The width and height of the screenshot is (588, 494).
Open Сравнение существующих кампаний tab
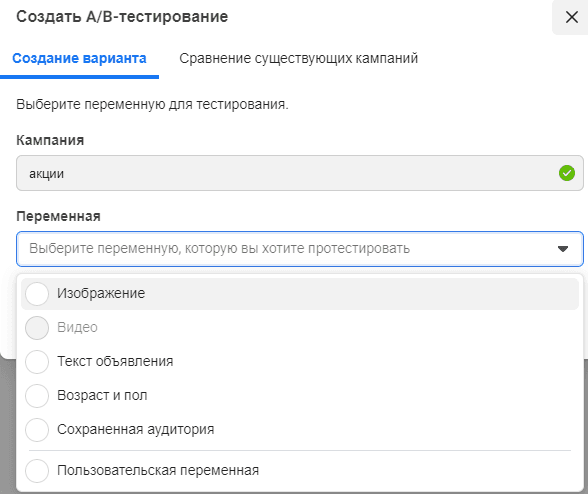click(x=298, y=59)
